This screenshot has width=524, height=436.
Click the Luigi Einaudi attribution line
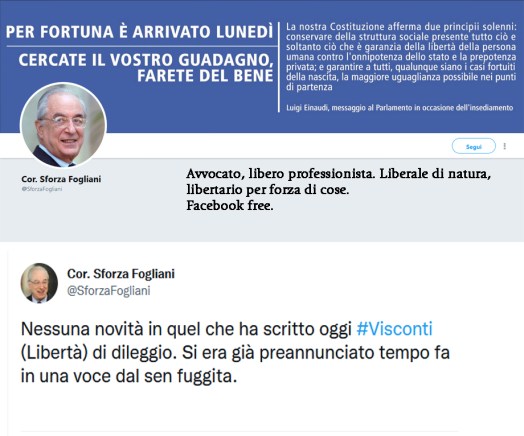399,108
